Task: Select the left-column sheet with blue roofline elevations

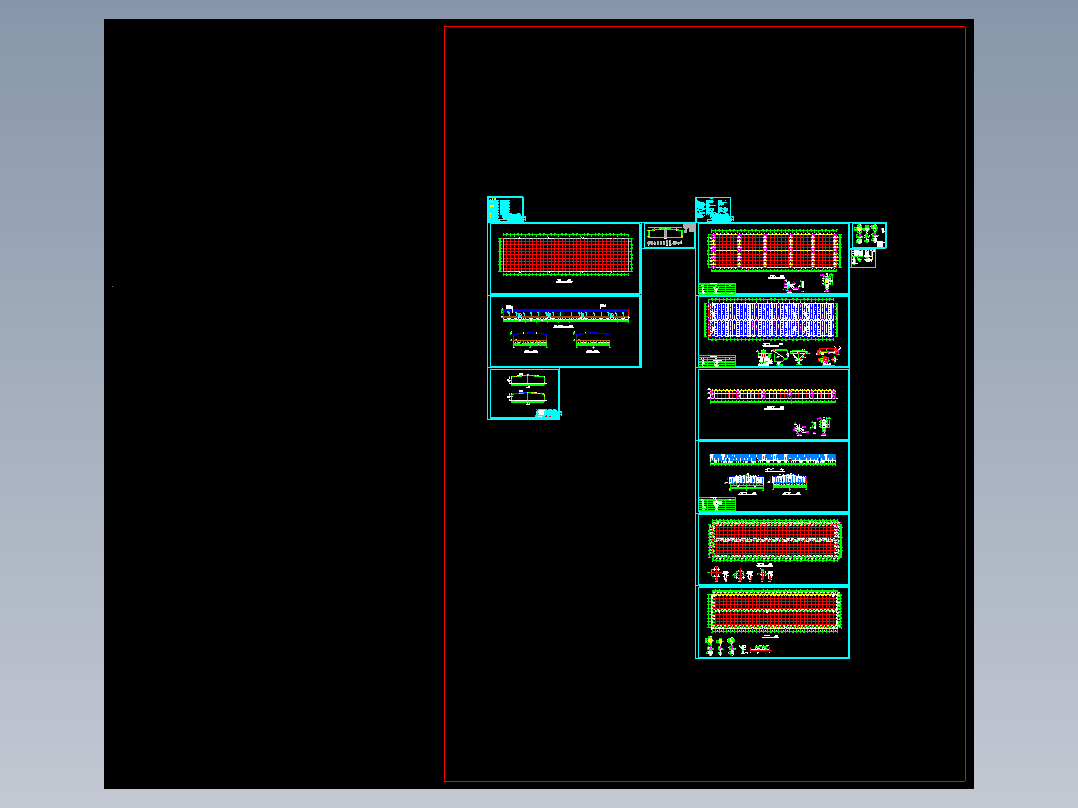Action: coord(564,331)
